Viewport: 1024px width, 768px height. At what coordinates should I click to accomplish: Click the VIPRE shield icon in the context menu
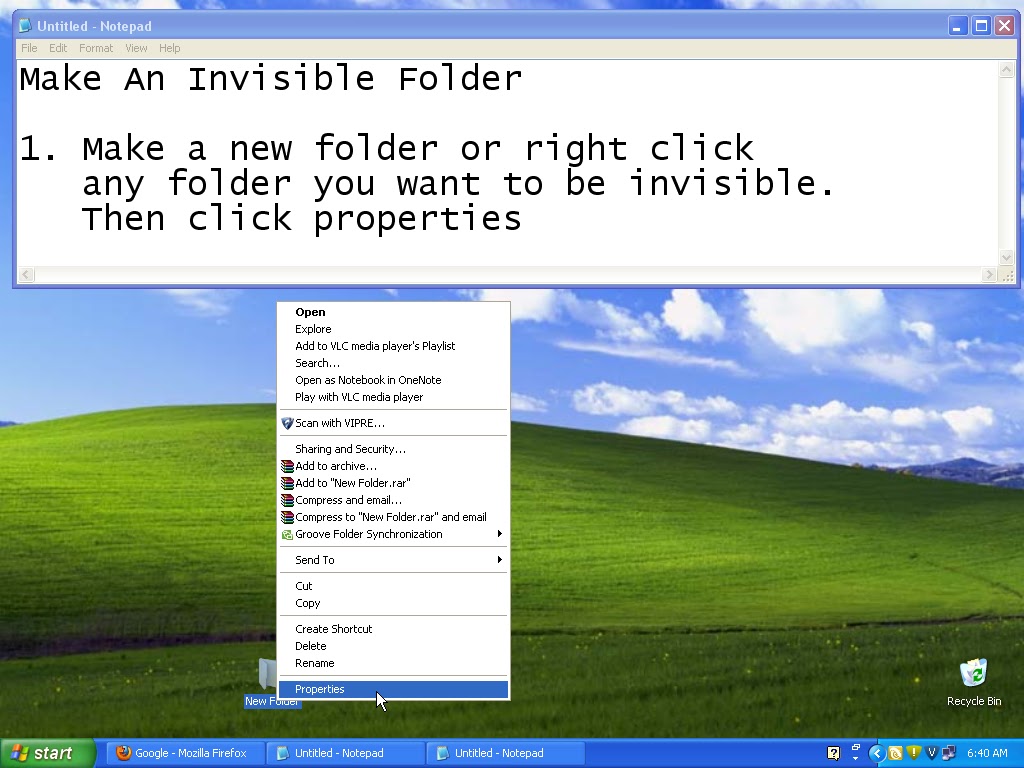tap(287, 421)
